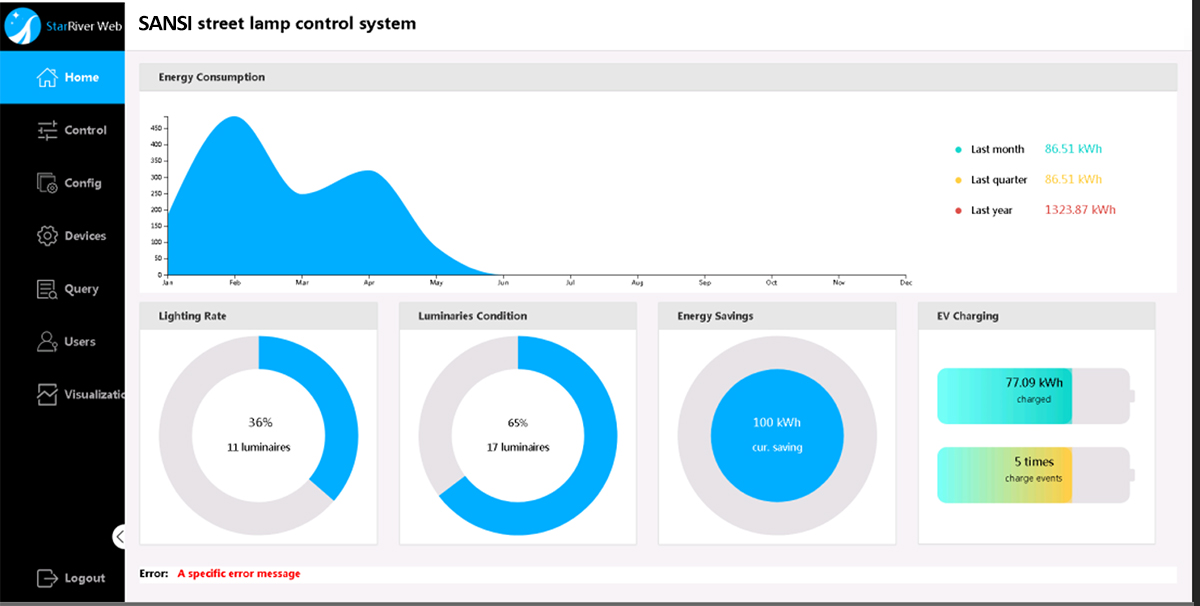1200x606 pixels.
Task: Select the Energy Savings panel header
Action: [777, 316]
